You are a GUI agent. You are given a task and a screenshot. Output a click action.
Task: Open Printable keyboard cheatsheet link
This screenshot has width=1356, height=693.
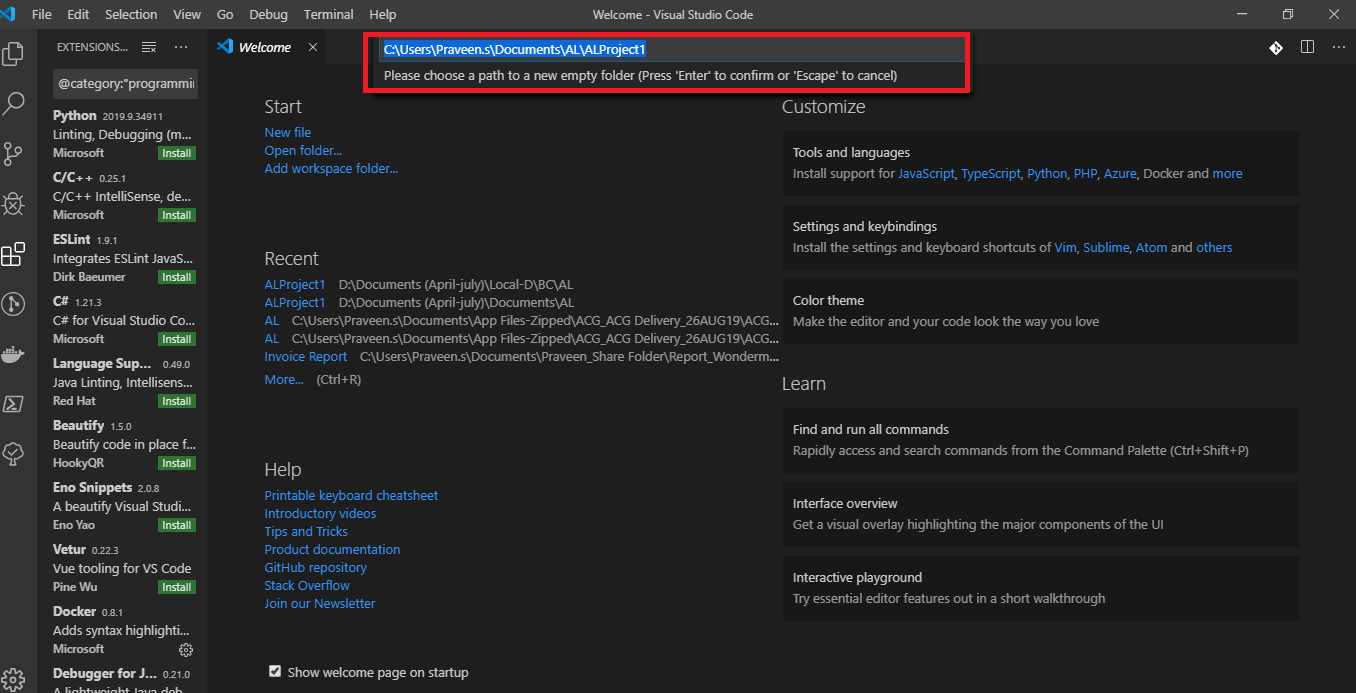click(x=351, y=495)
